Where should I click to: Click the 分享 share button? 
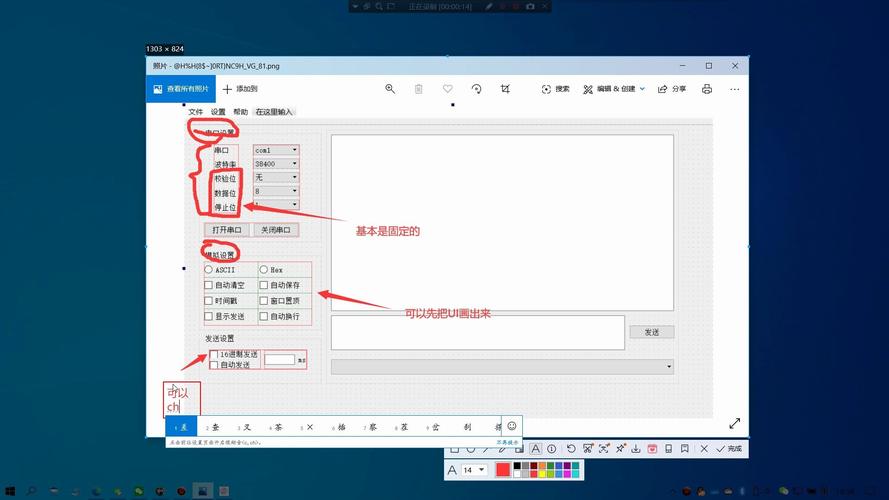[x=672, y=89]
